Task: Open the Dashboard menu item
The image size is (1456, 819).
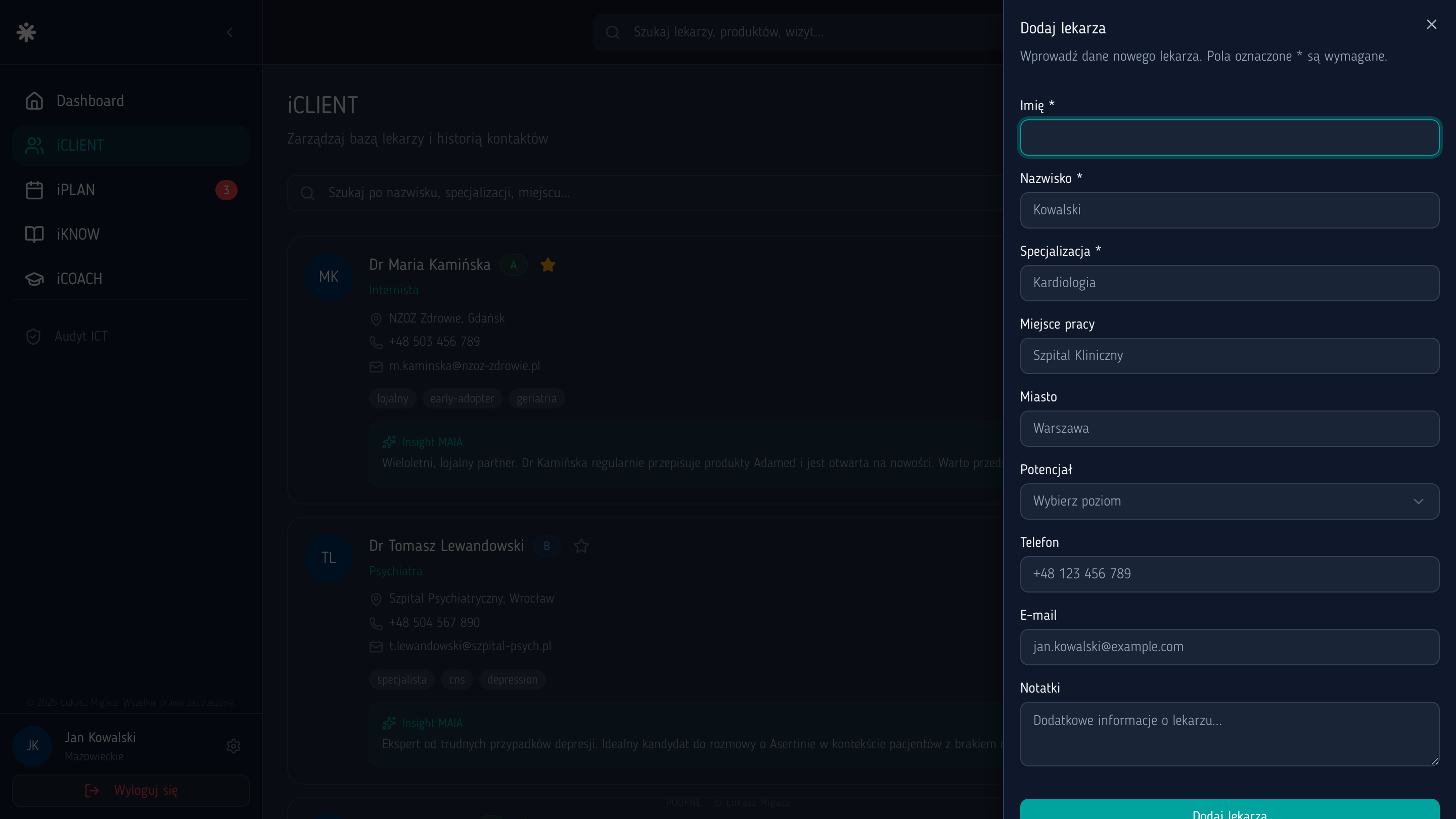Action: tap(130, 101)
